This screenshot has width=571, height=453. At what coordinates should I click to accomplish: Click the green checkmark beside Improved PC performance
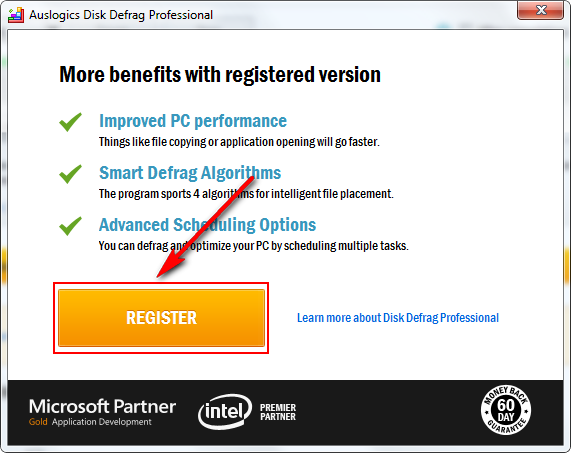(71, 122)
